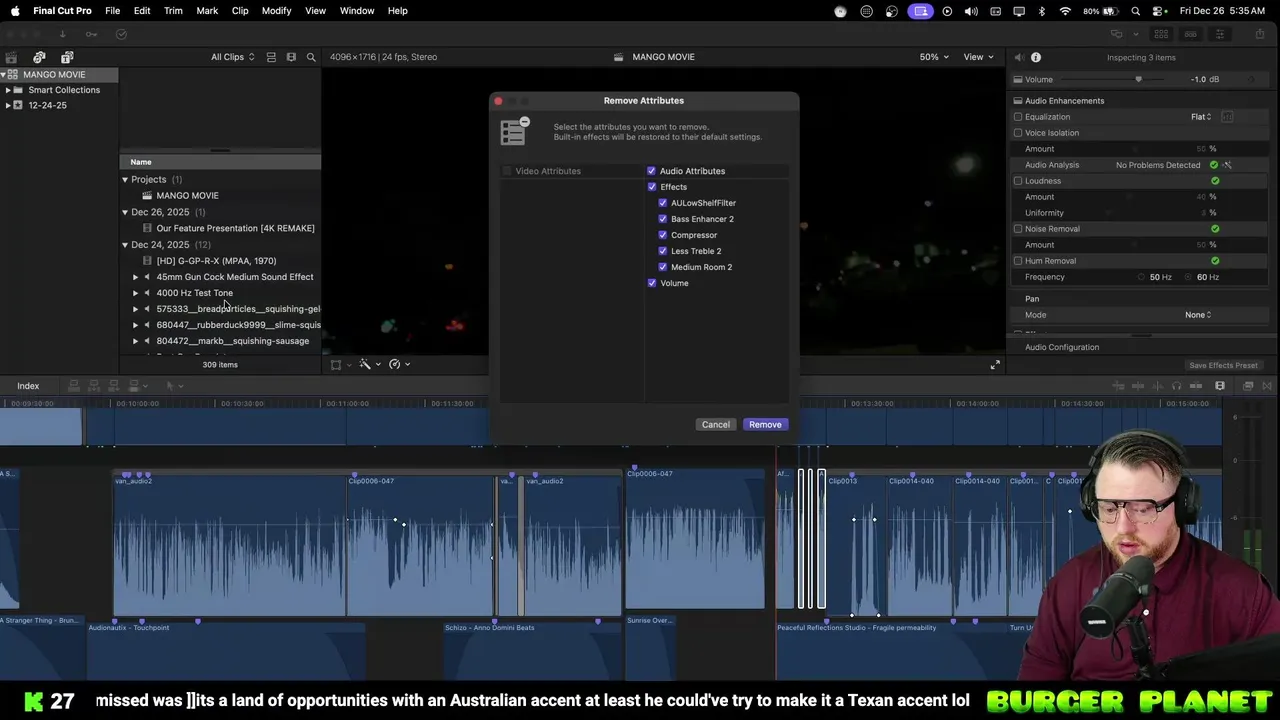Enter full screen viewer with arrows icon

tap(995, 365)
